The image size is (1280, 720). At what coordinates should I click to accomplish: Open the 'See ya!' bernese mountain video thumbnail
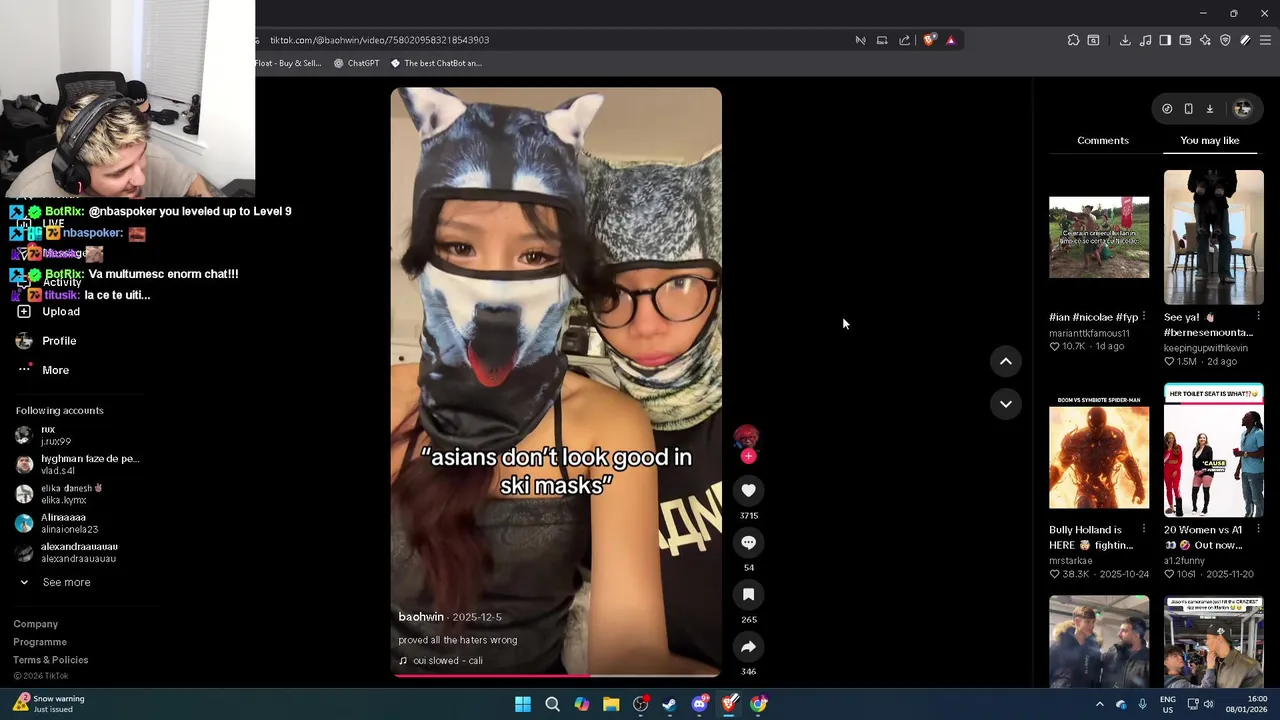[1214, 237]
